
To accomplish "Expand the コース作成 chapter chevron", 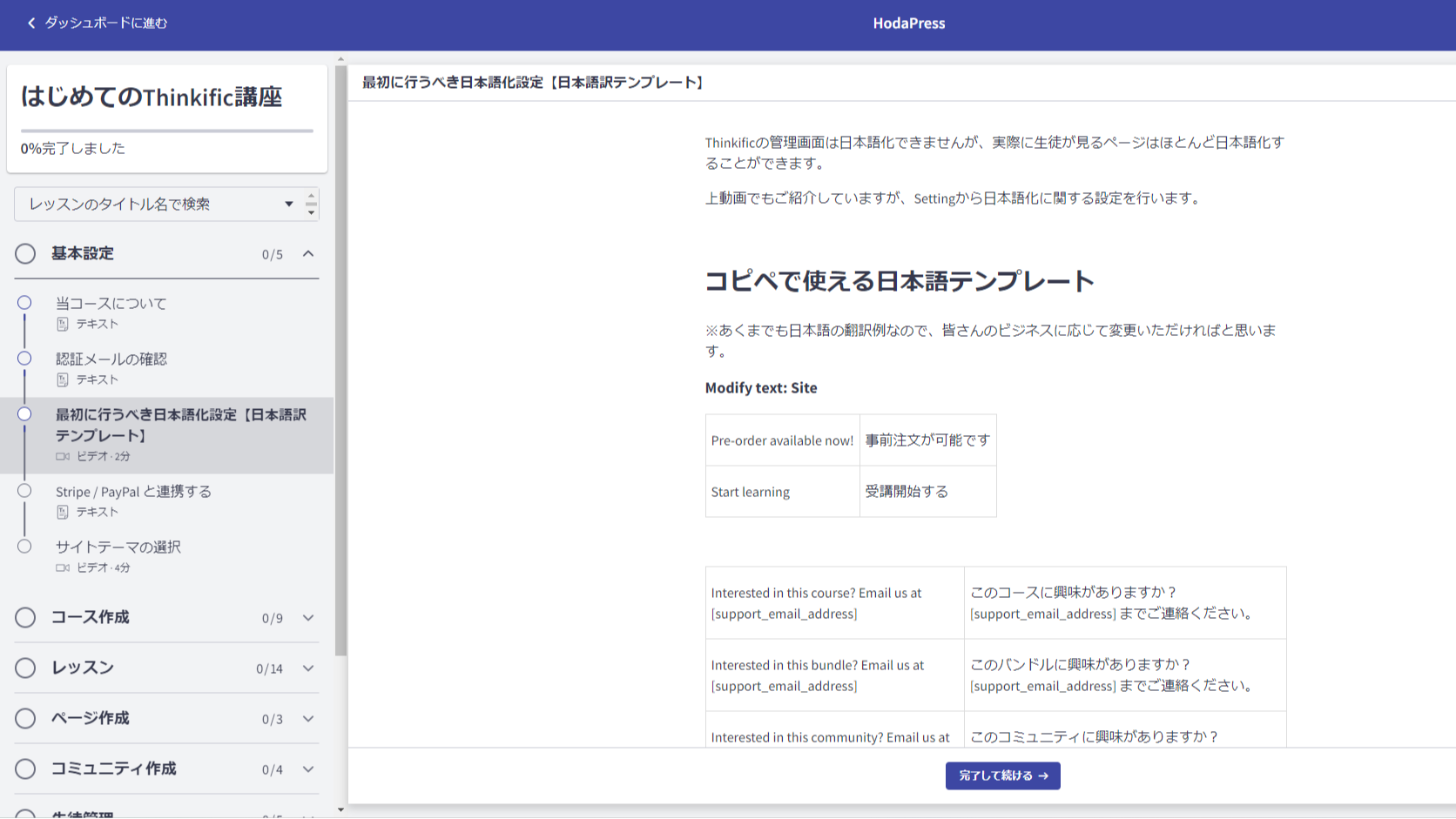I will [x=308, y=617].
